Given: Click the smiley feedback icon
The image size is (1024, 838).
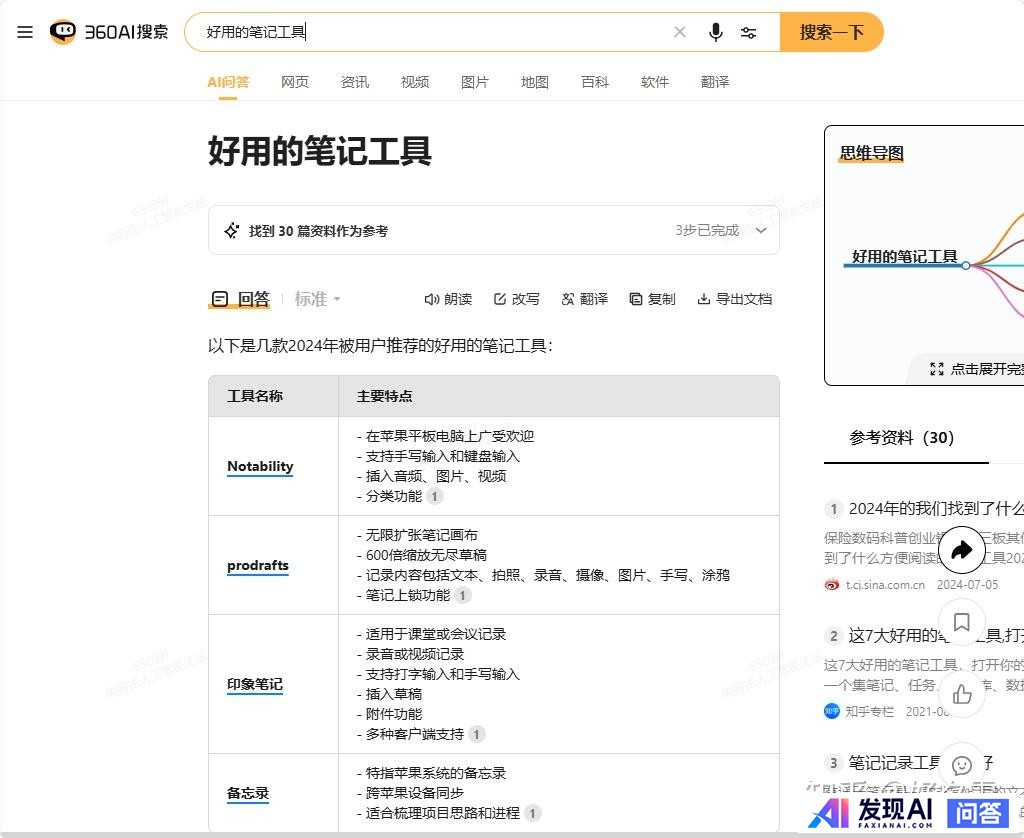Looking at the screenshot, I should (961, 765).
